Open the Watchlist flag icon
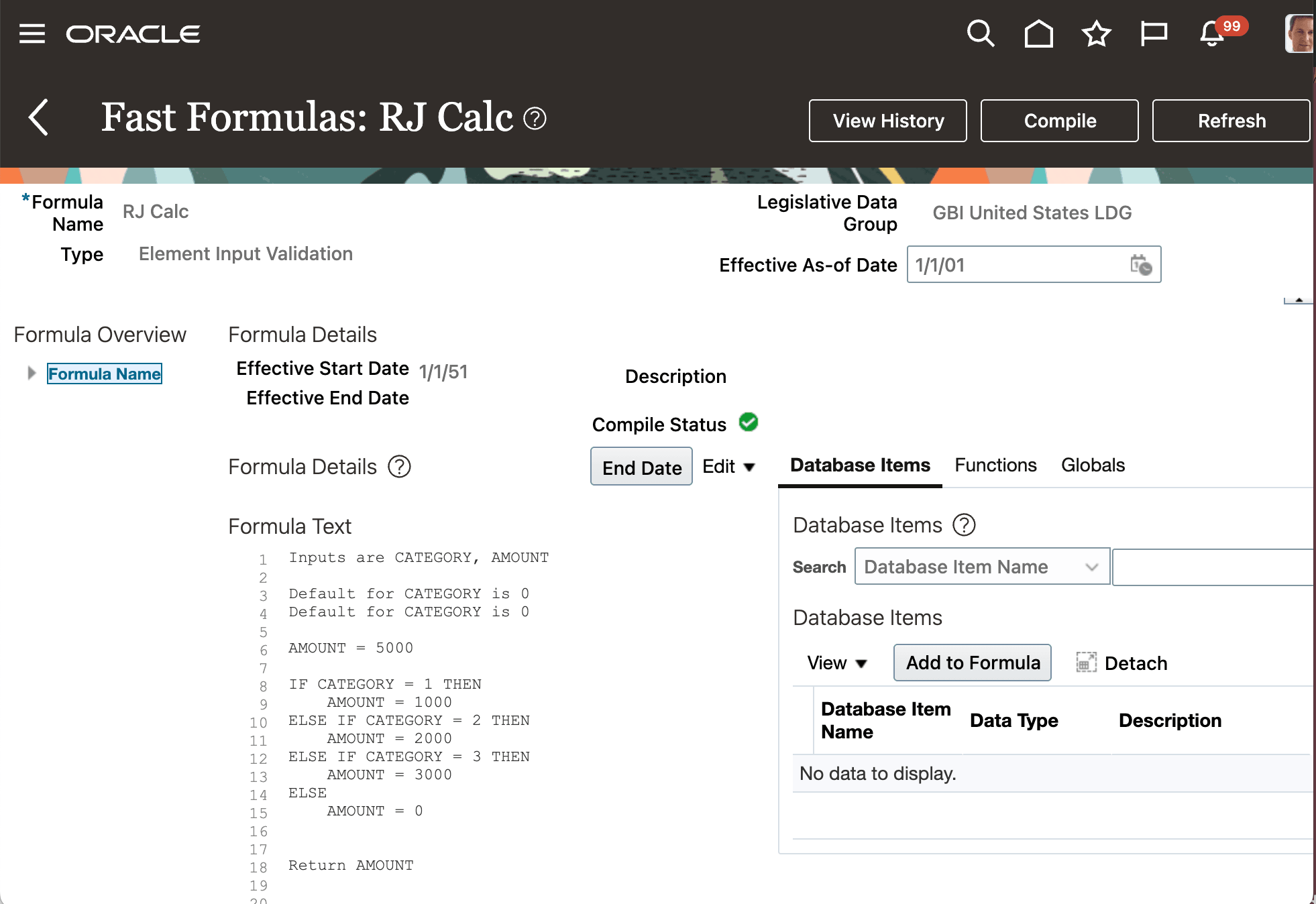Image resolution: width=1316 pixels, height=904 pixels. [x=1154, y=34]
